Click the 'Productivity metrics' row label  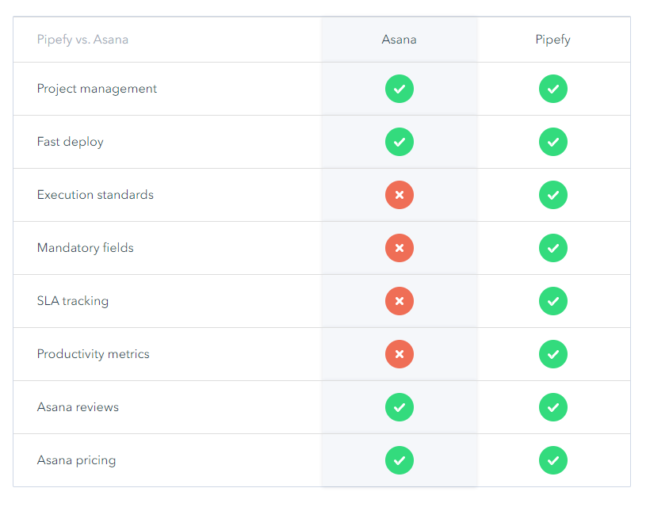point(93,354)
